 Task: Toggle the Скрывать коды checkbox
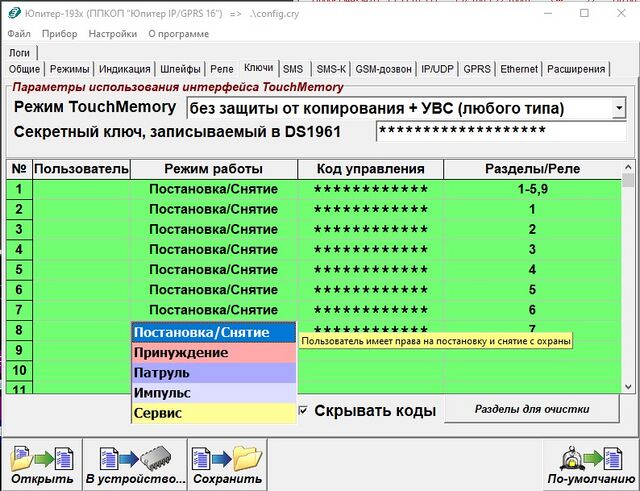304,411
